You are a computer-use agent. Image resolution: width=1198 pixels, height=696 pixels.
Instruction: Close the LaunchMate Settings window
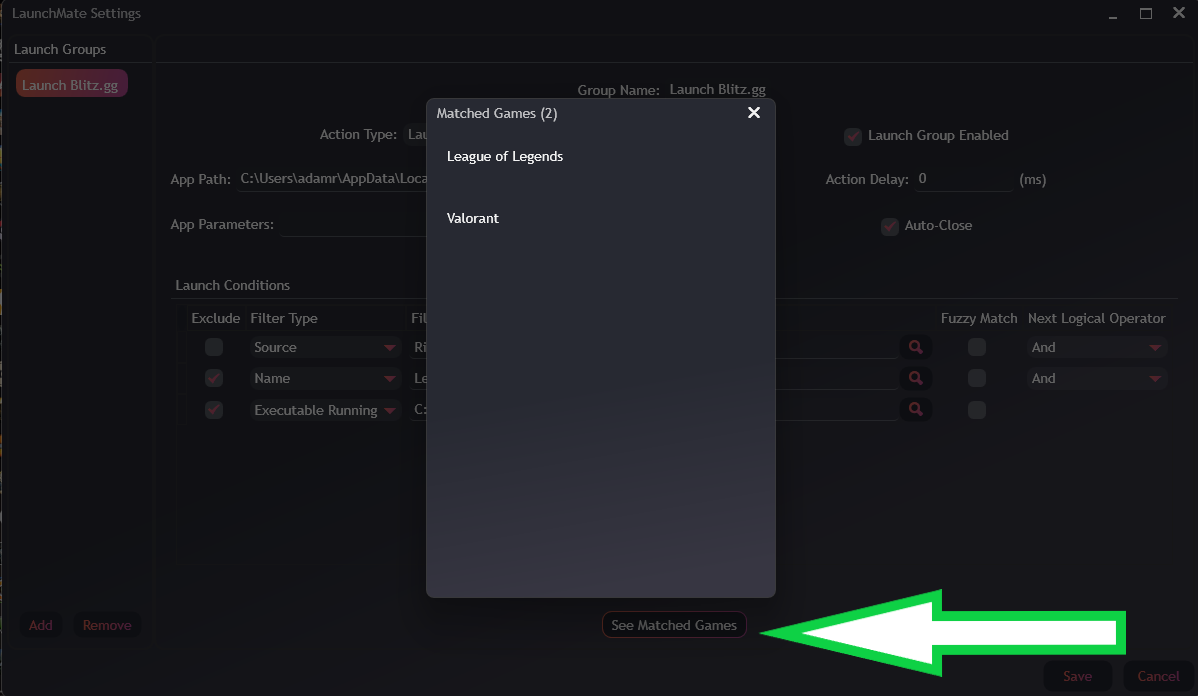coord(1178,14)
